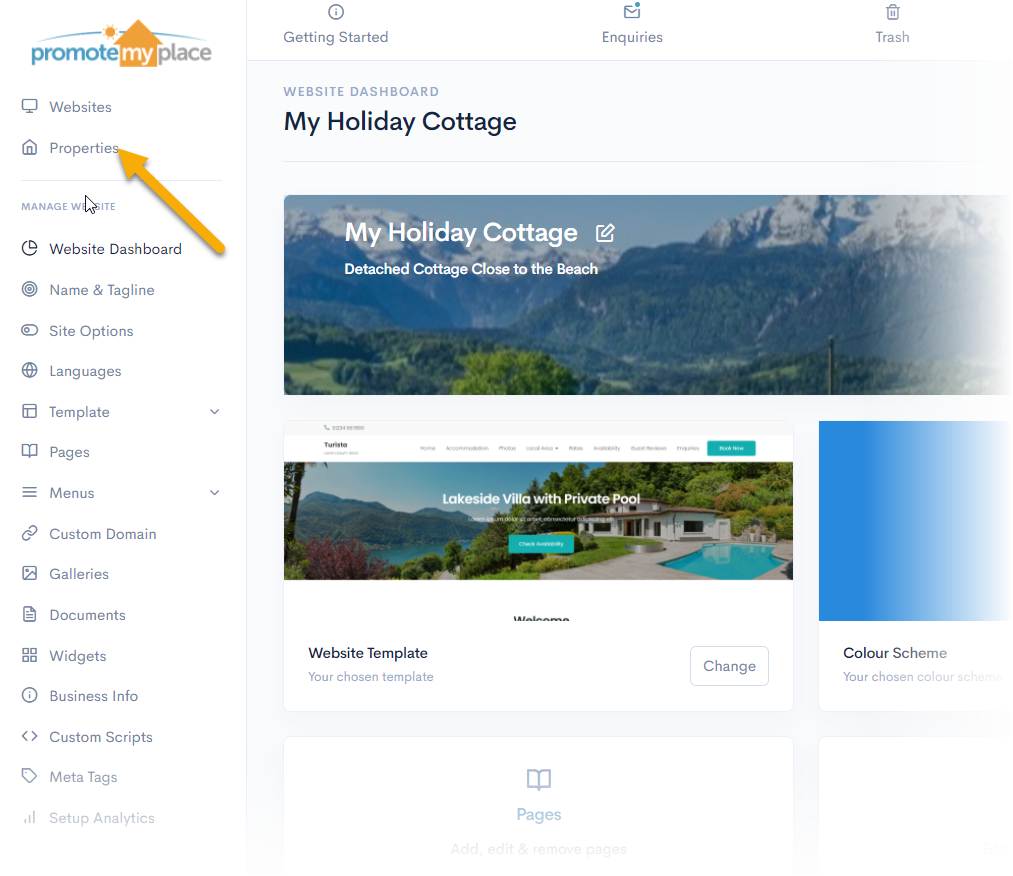Viewport: 1013px width, 876px height.
Task: Click the edit pencil icon beside My Holiday Cottage
Action: [x=605, y=233]
